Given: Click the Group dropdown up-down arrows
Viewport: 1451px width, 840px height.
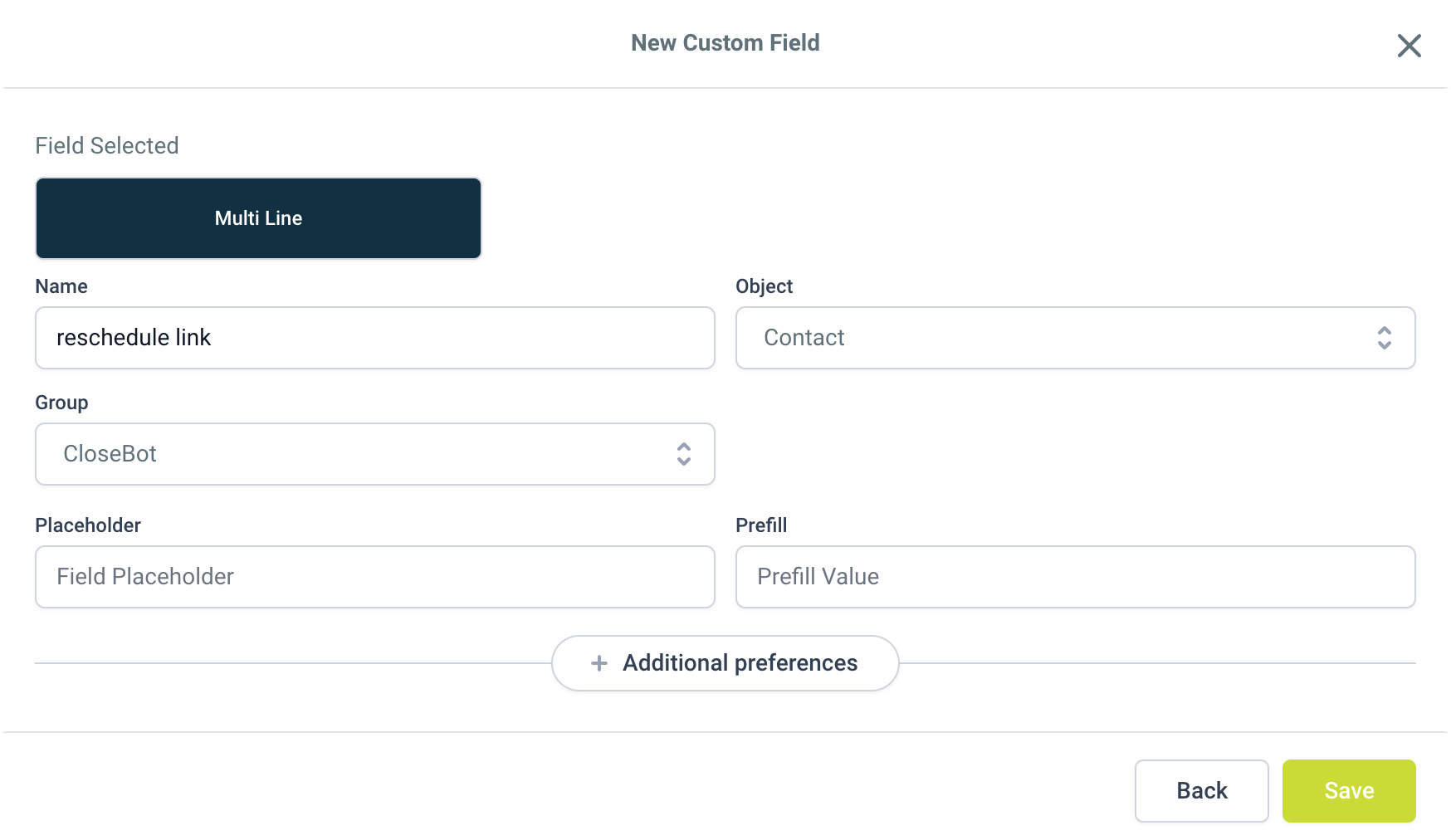Looking at the screenshot, I should [x=683, y=454].
